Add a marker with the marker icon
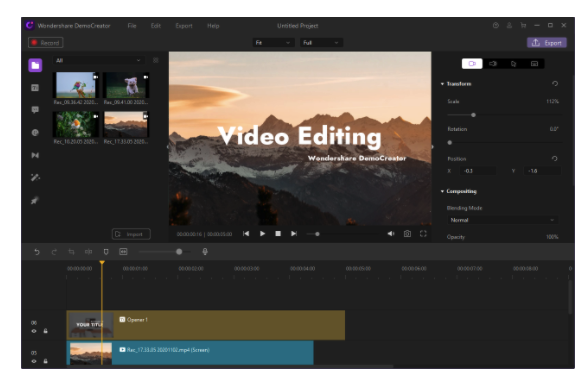Image resolution: width=585 pixels, height=390 pixels. (106, 252)
